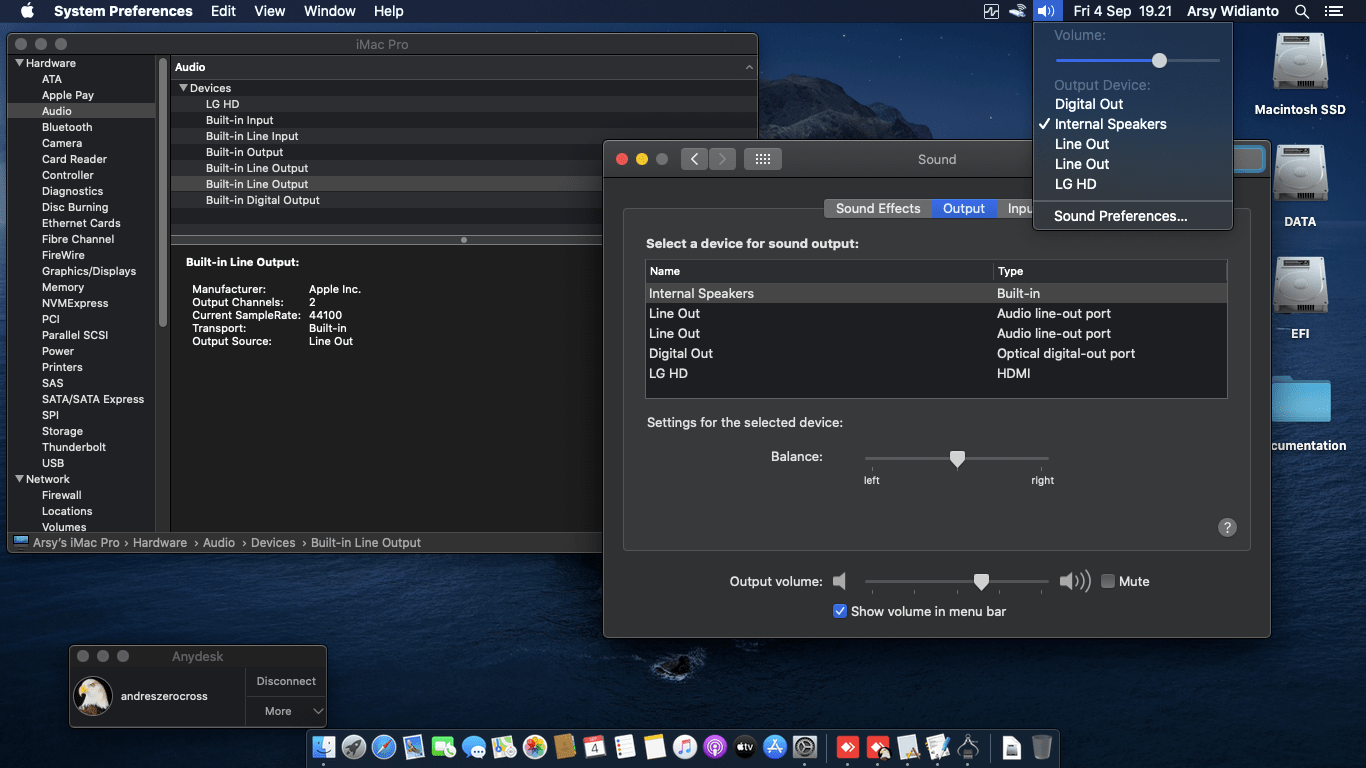Open Photos from the Dock
The height and width of the screenshot is (768, 1366).
534,747
